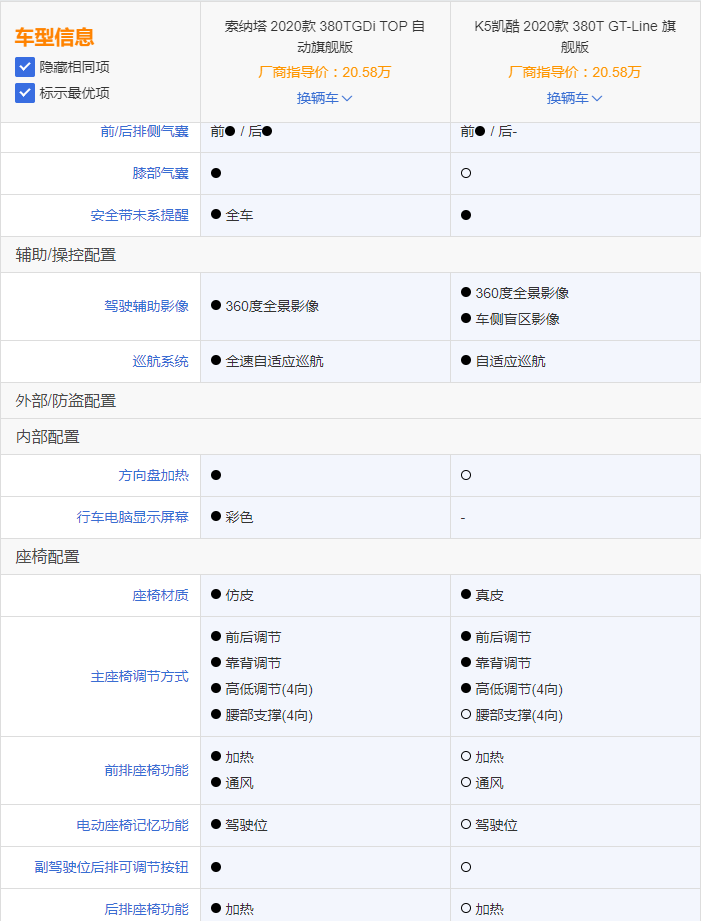Open the 前/后排侧气囊 parameter link
701x921 pixels.
tap(145, 131)
